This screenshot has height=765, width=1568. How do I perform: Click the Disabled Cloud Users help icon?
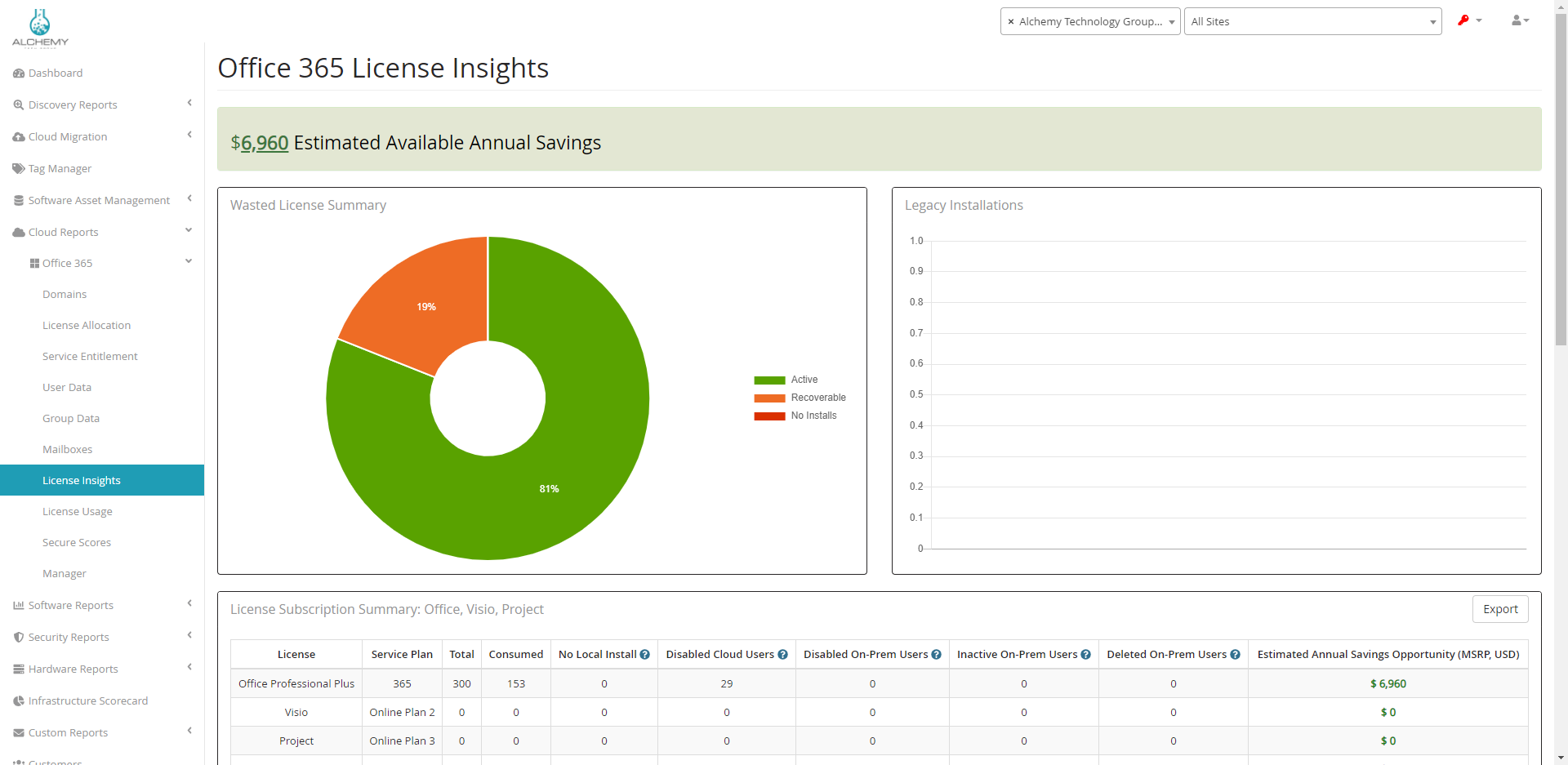tap(782, 655)
